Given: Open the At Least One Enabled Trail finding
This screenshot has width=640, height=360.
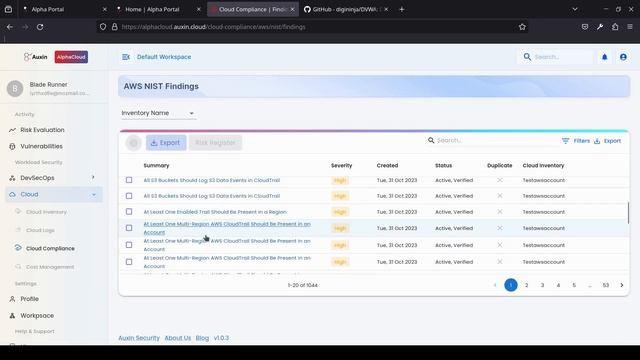Looking at the screenshot, I should [215, 212].
